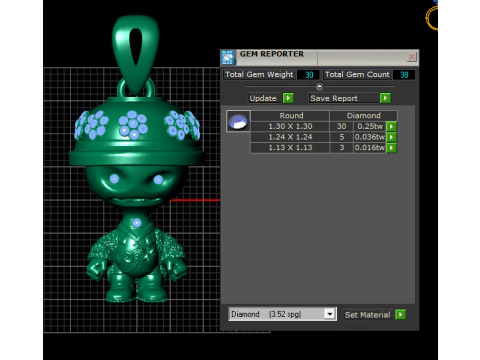480x360 pixels.
Task: Click the Save Report label
Action: click(343, 98)
